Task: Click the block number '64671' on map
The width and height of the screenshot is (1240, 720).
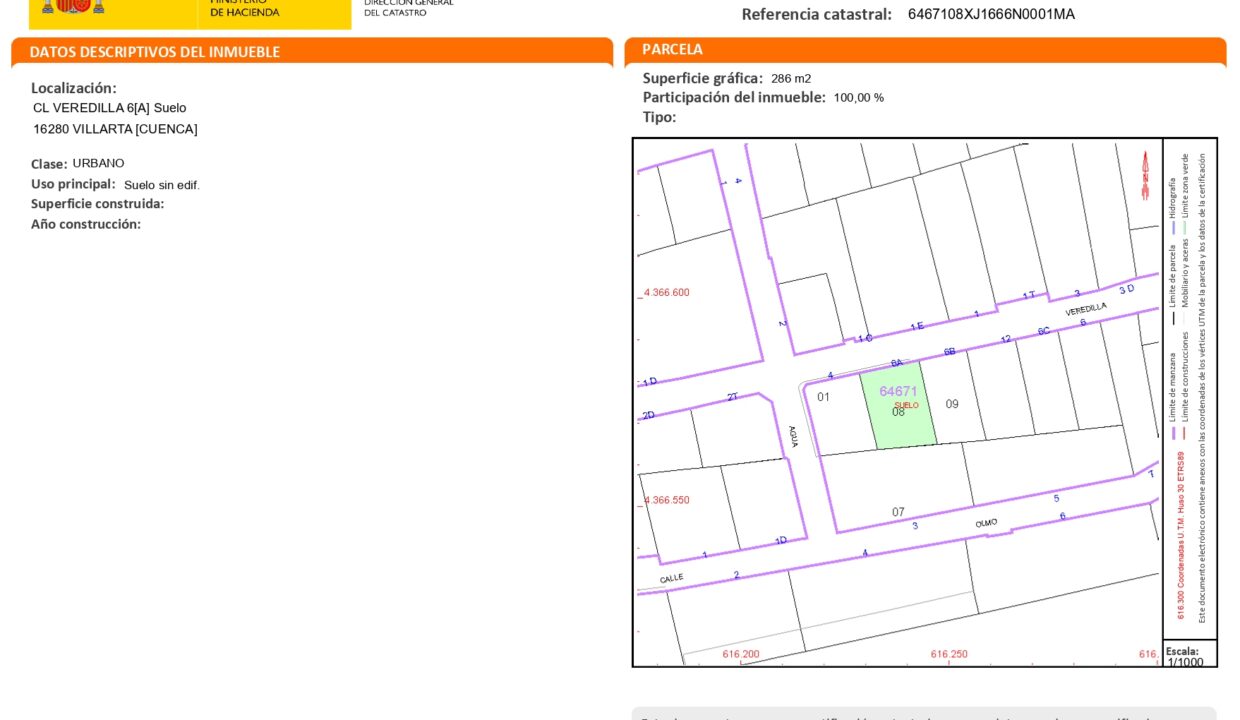Action: click(898, 391)
